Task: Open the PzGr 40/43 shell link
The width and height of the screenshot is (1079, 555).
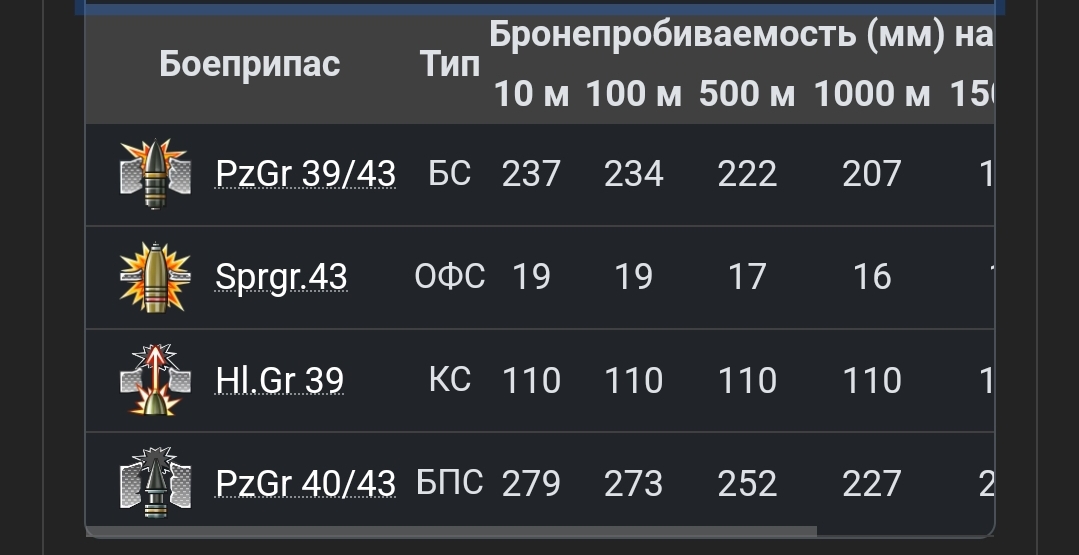Action: tap(305, 484)
